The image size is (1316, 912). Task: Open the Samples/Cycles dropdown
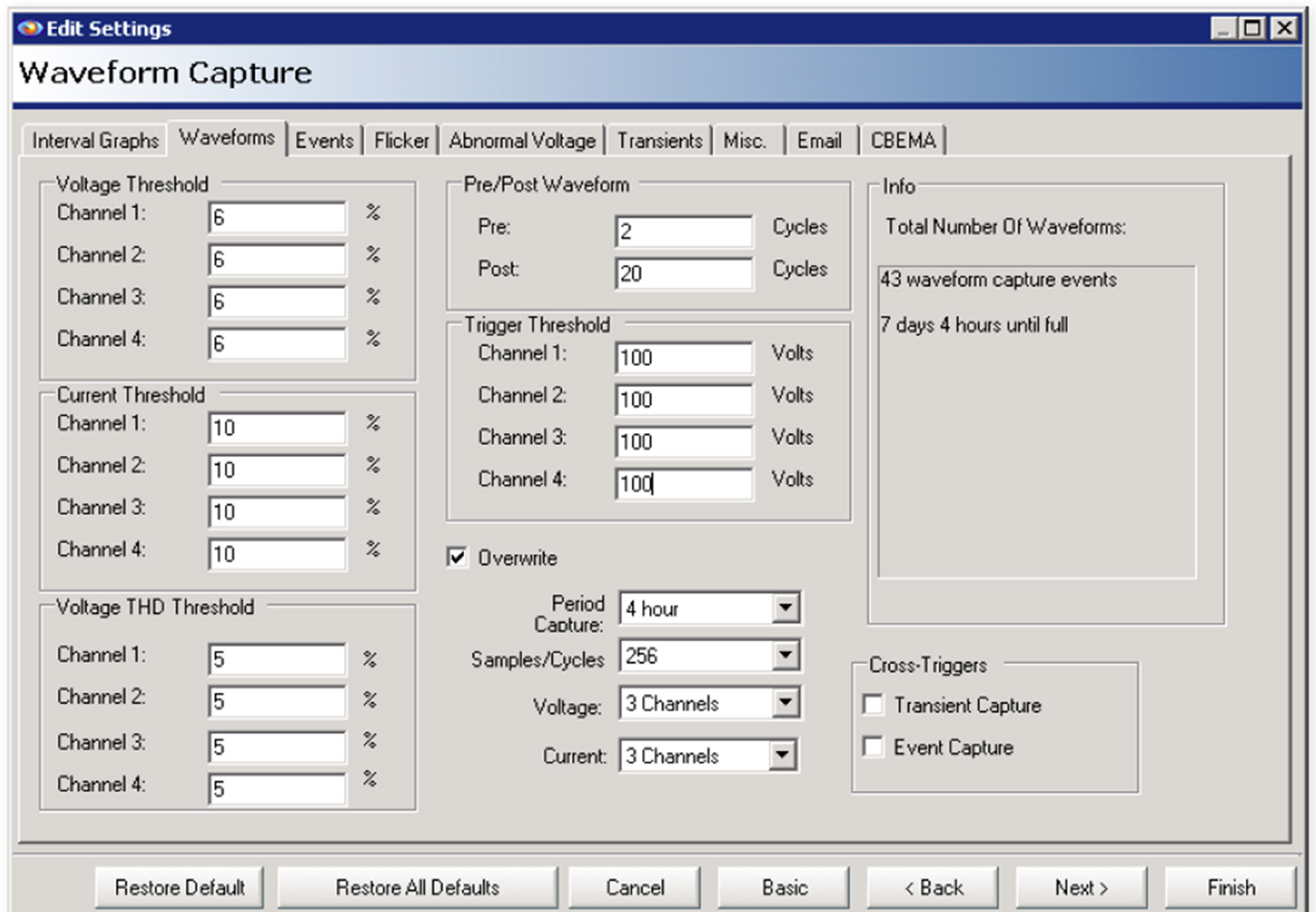787,656
